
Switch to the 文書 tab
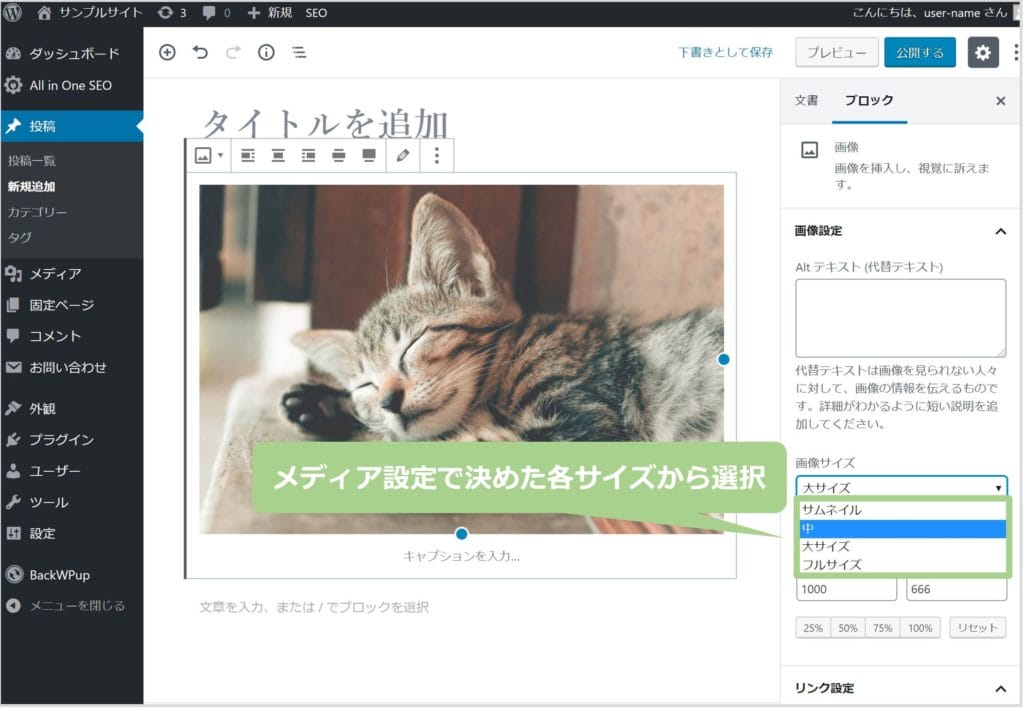coord(806,101)
